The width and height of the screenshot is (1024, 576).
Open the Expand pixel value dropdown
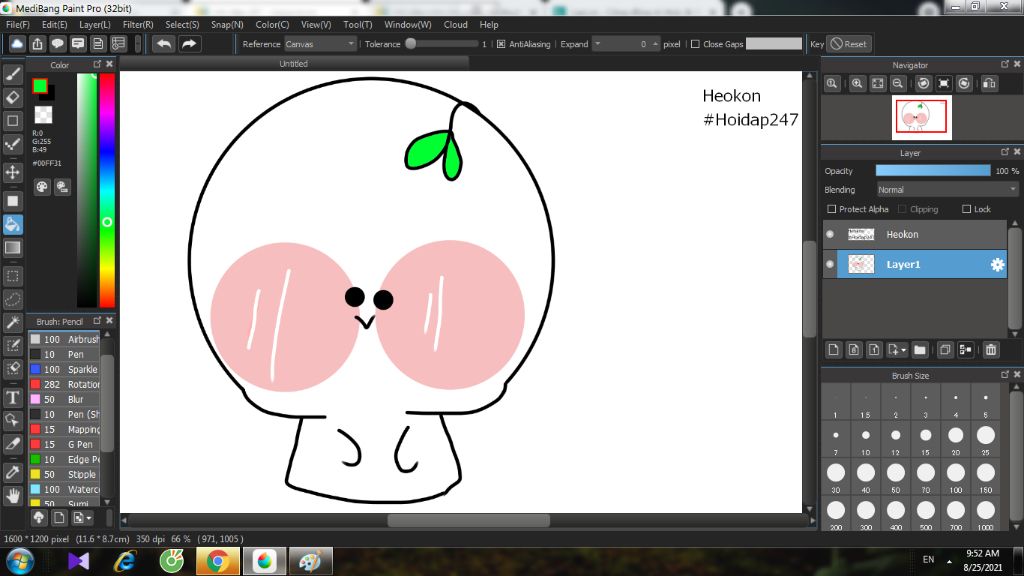[x=597, y=44]
